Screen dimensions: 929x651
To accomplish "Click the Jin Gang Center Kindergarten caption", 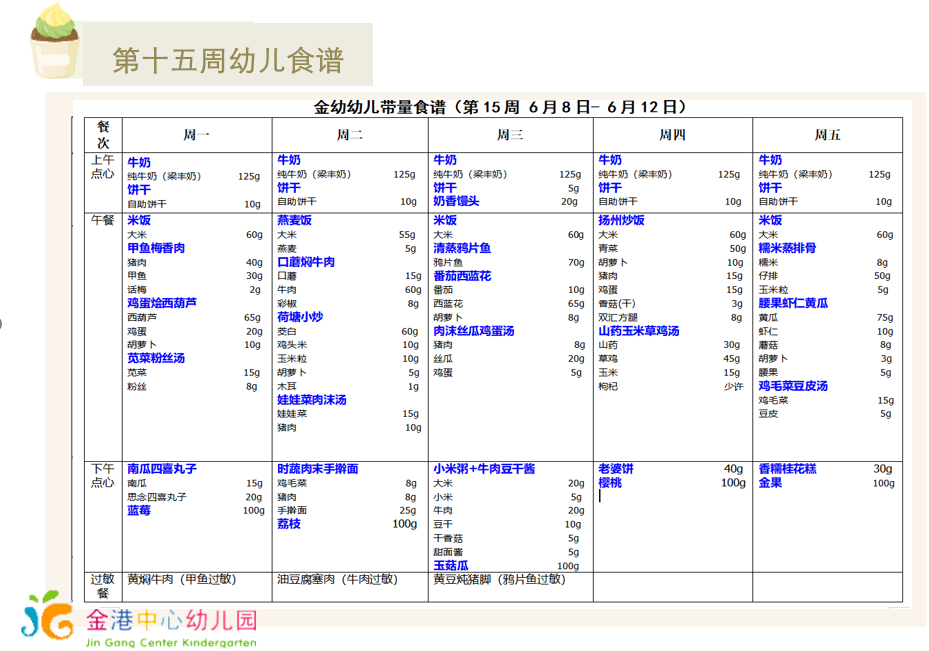I will [171, 643].
